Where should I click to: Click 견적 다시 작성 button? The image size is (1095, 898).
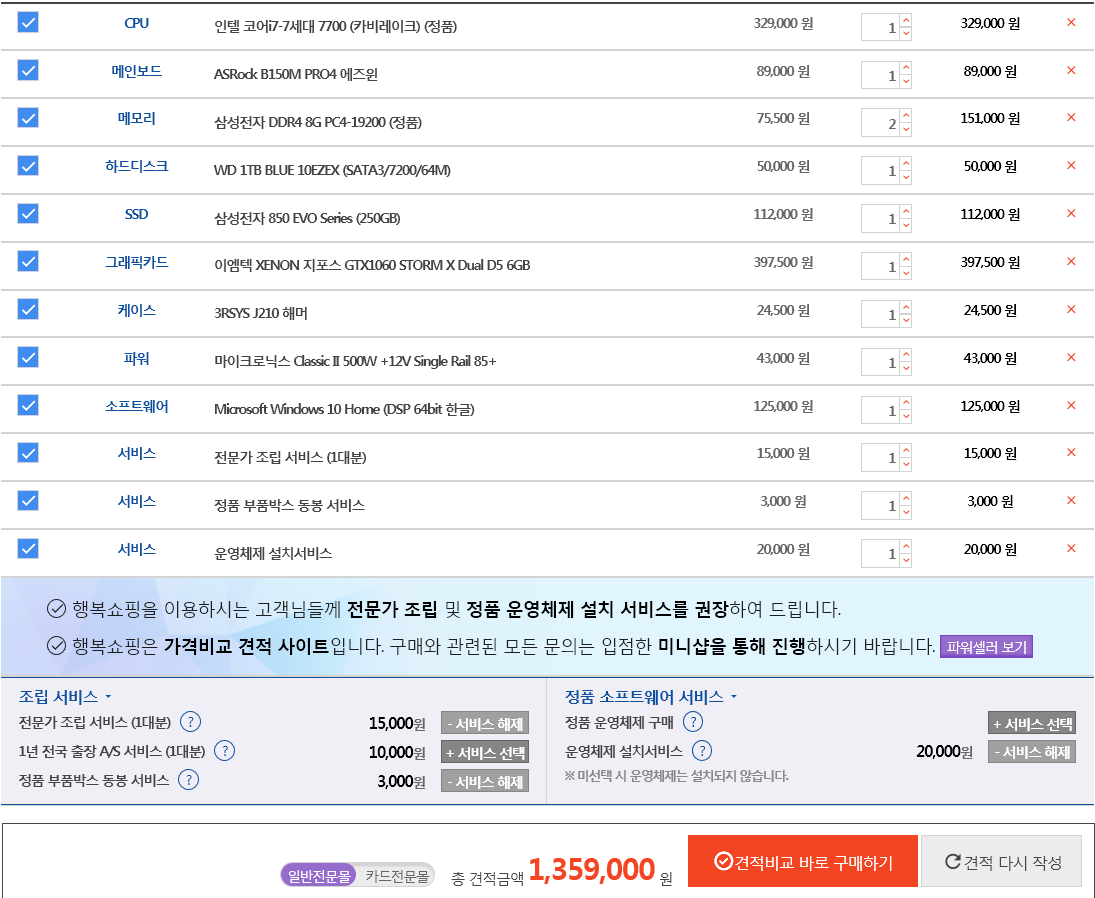click(x=1001, y=862)
